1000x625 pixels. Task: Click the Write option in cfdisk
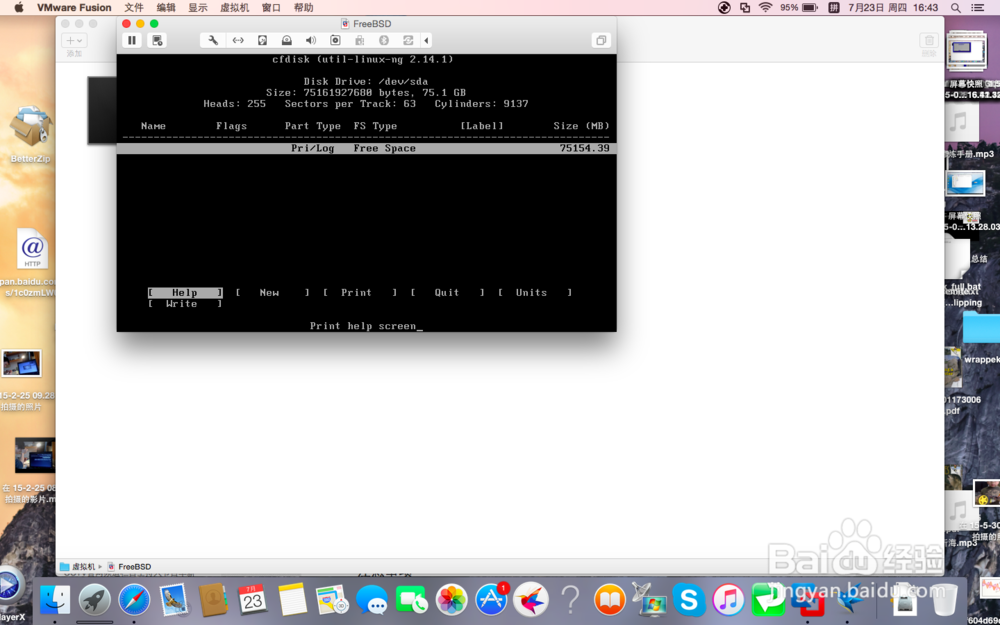pos(185,304)
